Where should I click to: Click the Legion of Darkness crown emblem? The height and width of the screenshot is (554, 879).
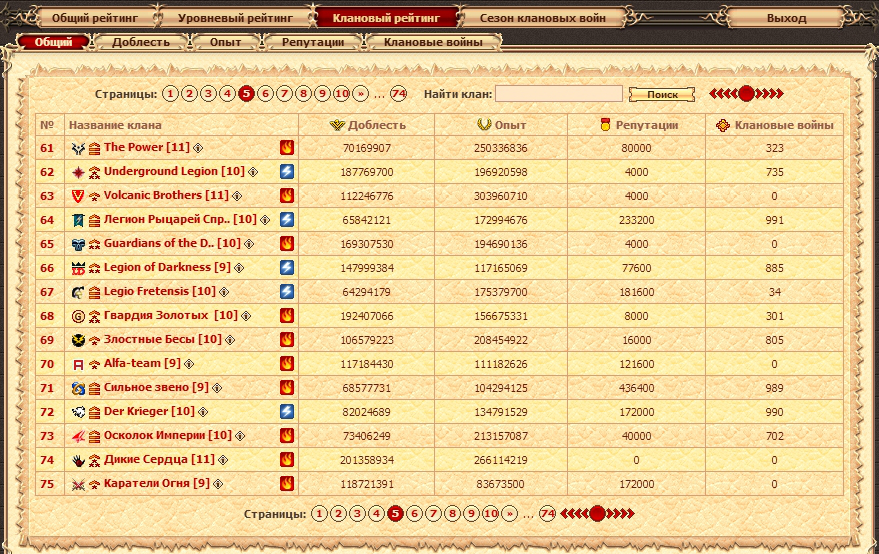click(x=78, y=268)
